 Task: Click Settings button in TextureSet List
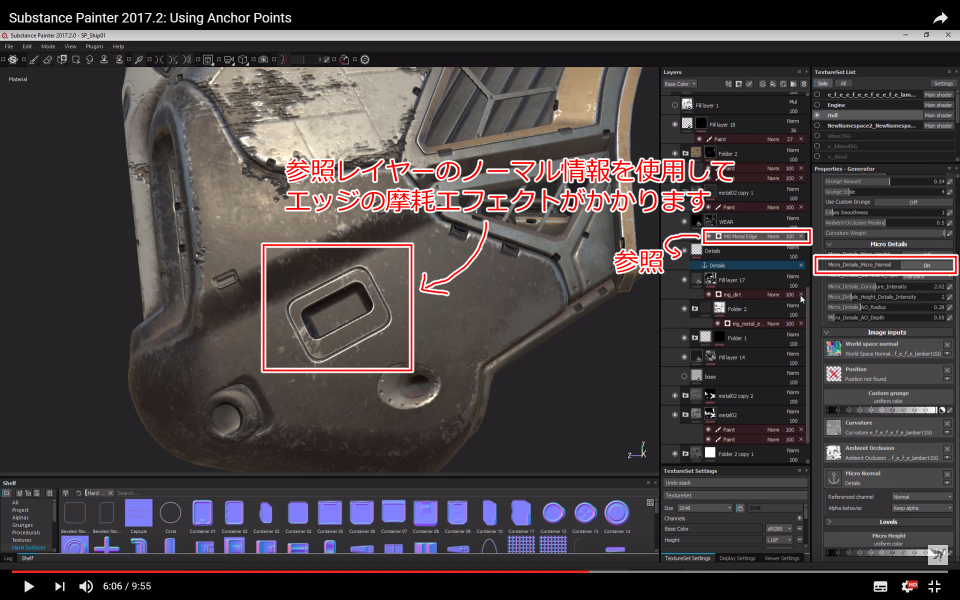943,84
